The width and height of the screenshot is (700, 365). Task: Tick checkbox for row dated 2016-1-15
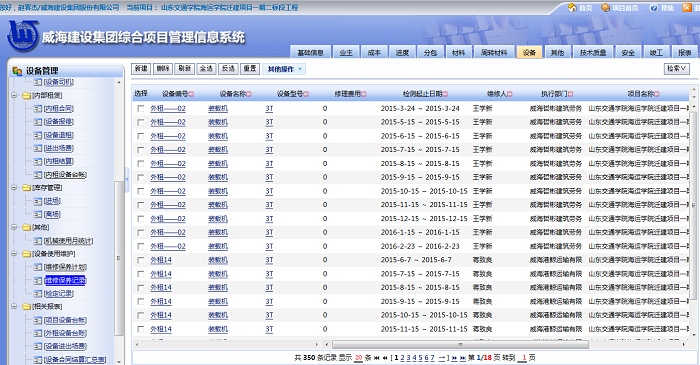(141, 232)
